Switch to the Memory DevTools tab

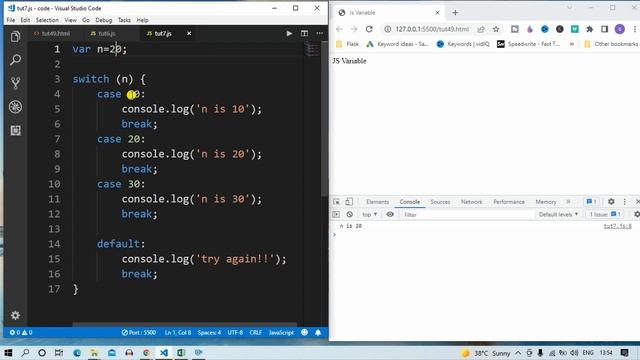tap(546, 202)
